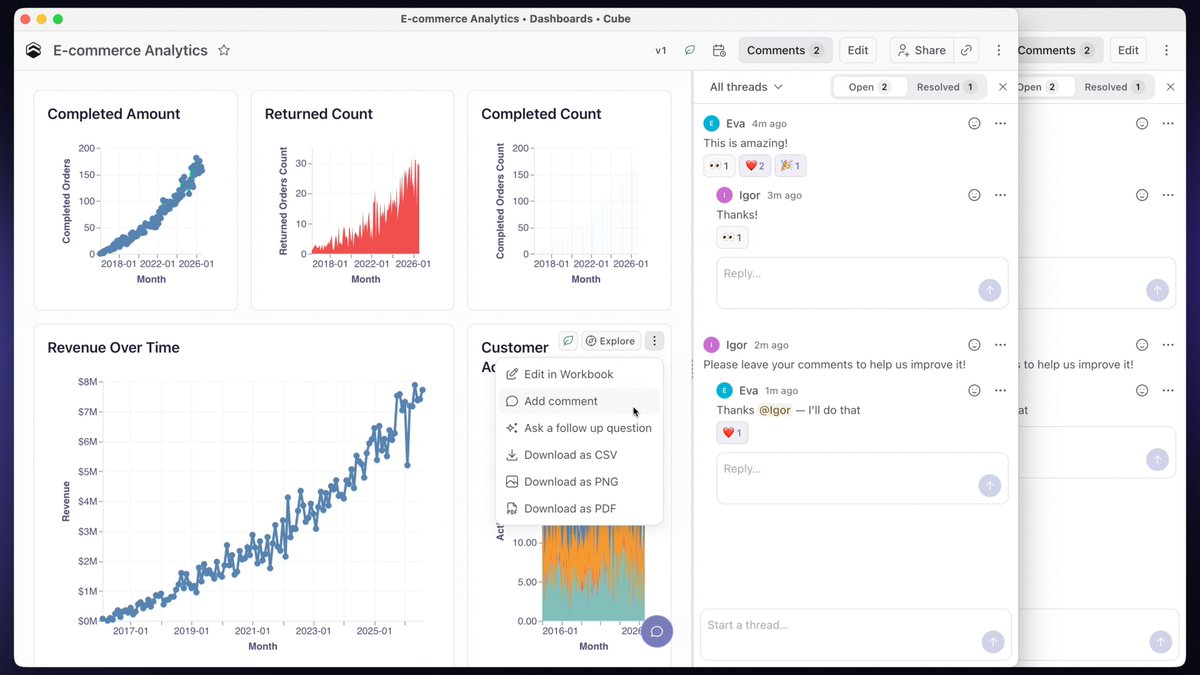Toggle the heart reaction with count 2

[x=754, y=166]
